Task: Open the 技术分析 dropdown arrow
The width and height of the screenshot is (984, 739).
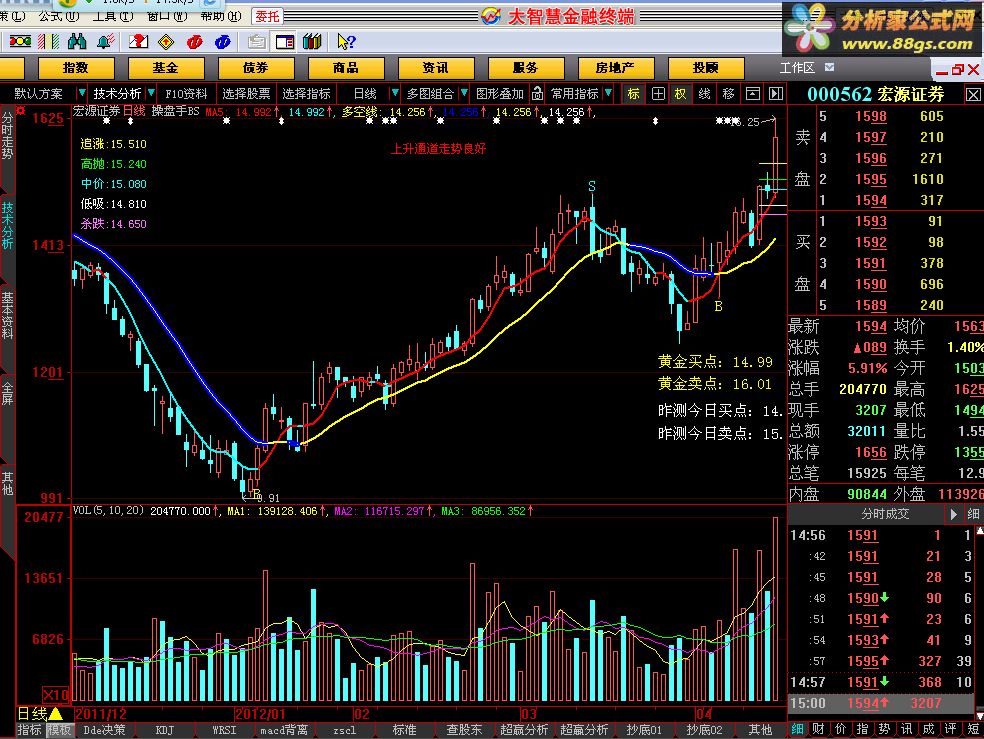Action: (x=151, y=93)
